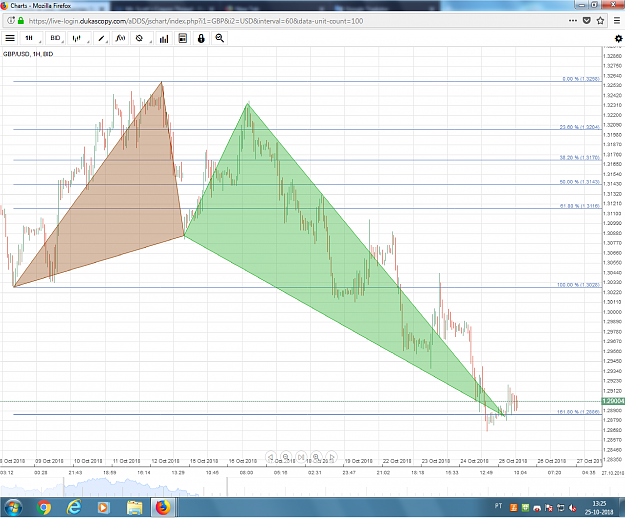The height and width of the screenshot is (518, 625).
Task: Click the site information icon in address bar
Action: point(11,21)
